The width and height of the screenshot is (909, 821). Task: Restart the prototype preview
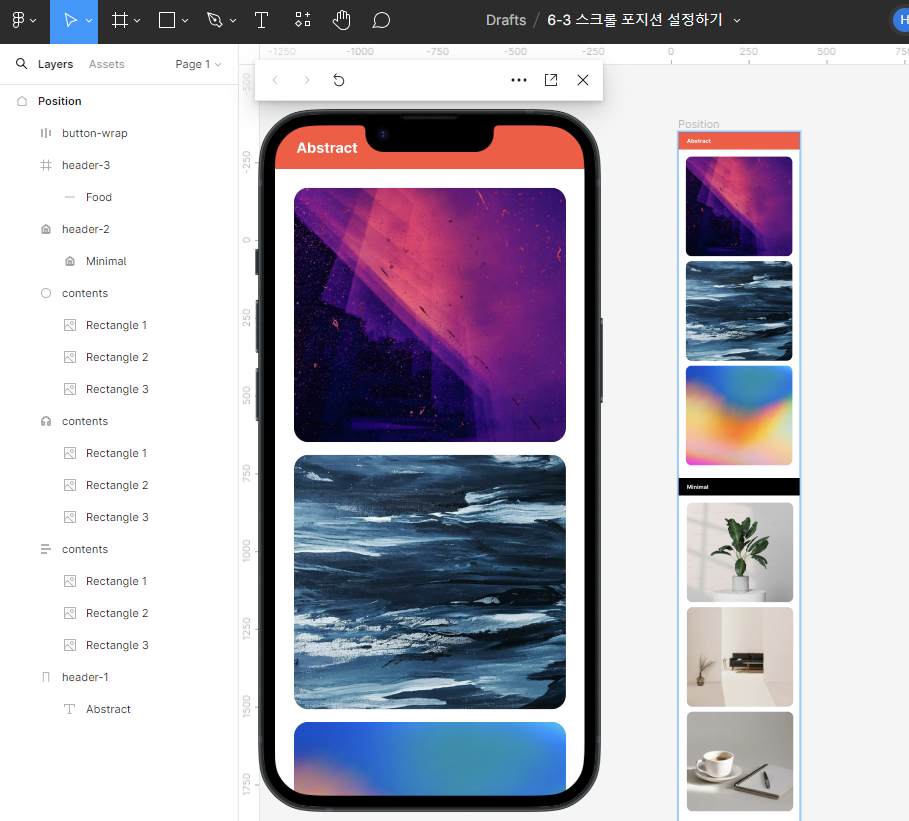click(x=339, y=80)
